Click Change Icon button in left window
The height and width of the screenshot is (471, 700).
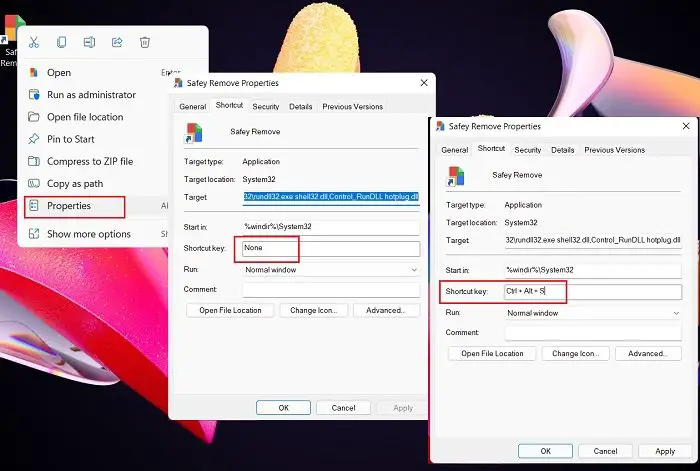tap(313, 311)
